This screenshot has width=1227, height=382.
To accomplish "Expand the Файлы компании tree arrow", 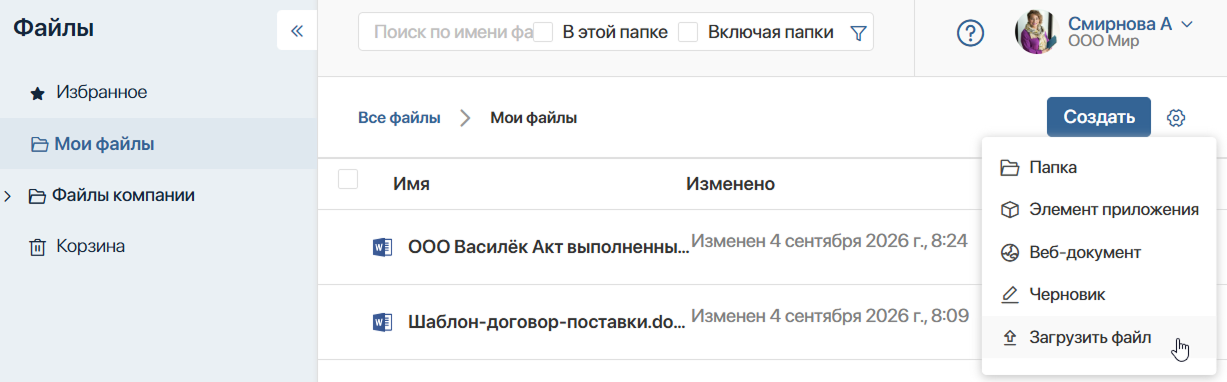I will pyautogui.click(x=8, y=196).
